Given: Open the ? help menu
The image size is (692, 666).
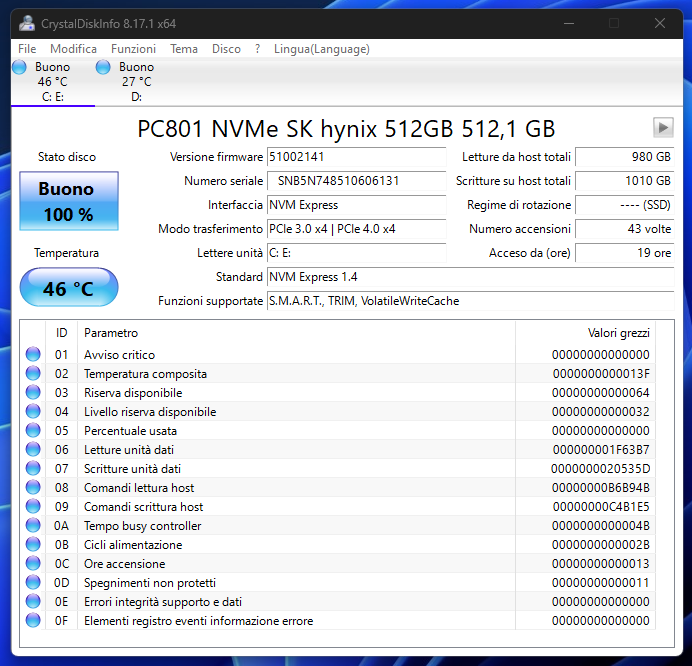Looking at the screenshot, I should [x=257, y=49].
